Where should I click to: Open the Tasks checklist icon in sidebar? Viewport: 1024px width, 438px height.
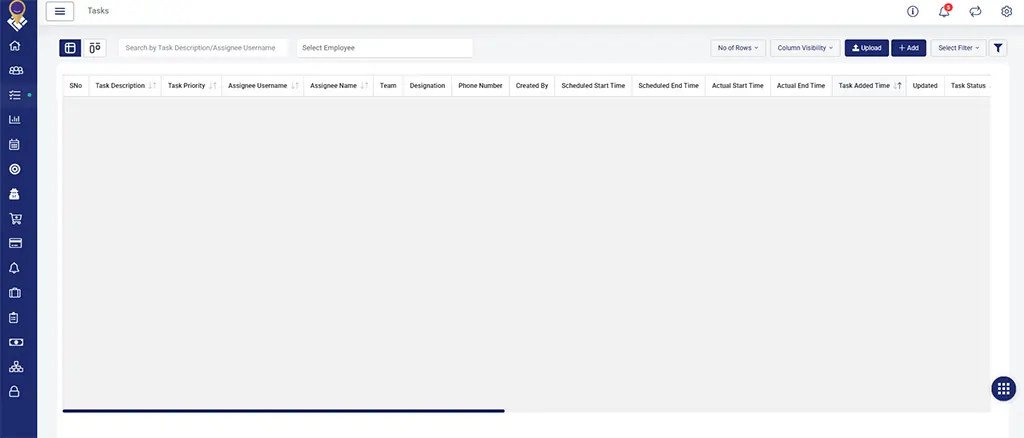[15, 95]
